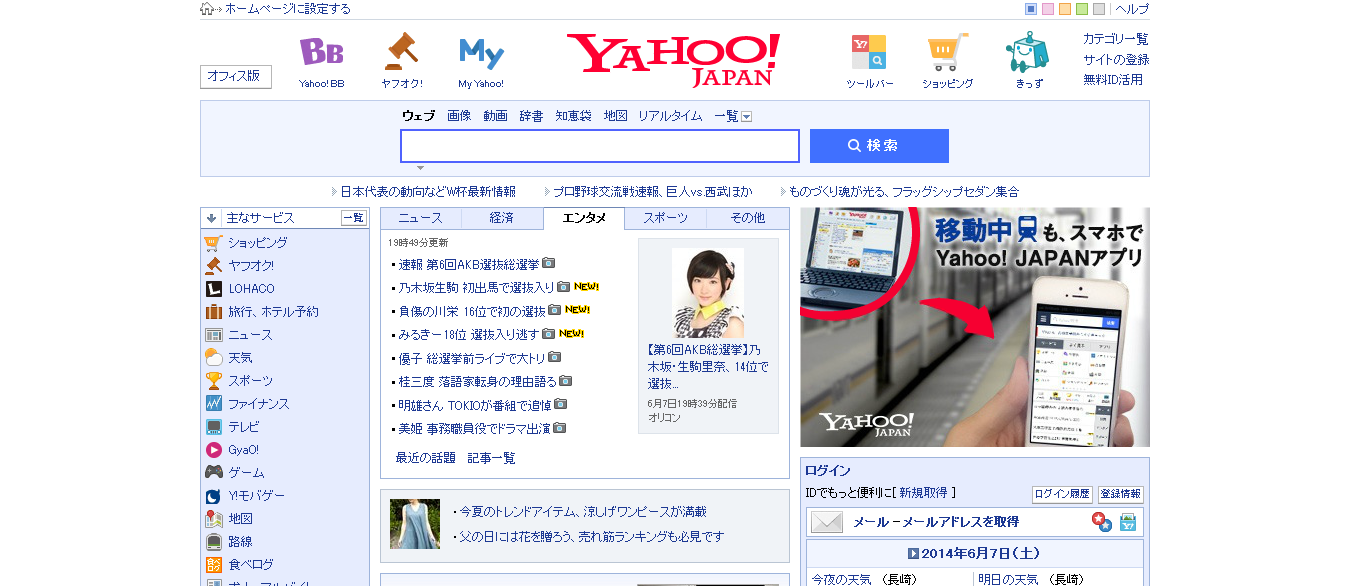Switch to the ニュース tab
Image resolution: width=1349 pixels, height=586 pixels.
(x=420, y=218)
